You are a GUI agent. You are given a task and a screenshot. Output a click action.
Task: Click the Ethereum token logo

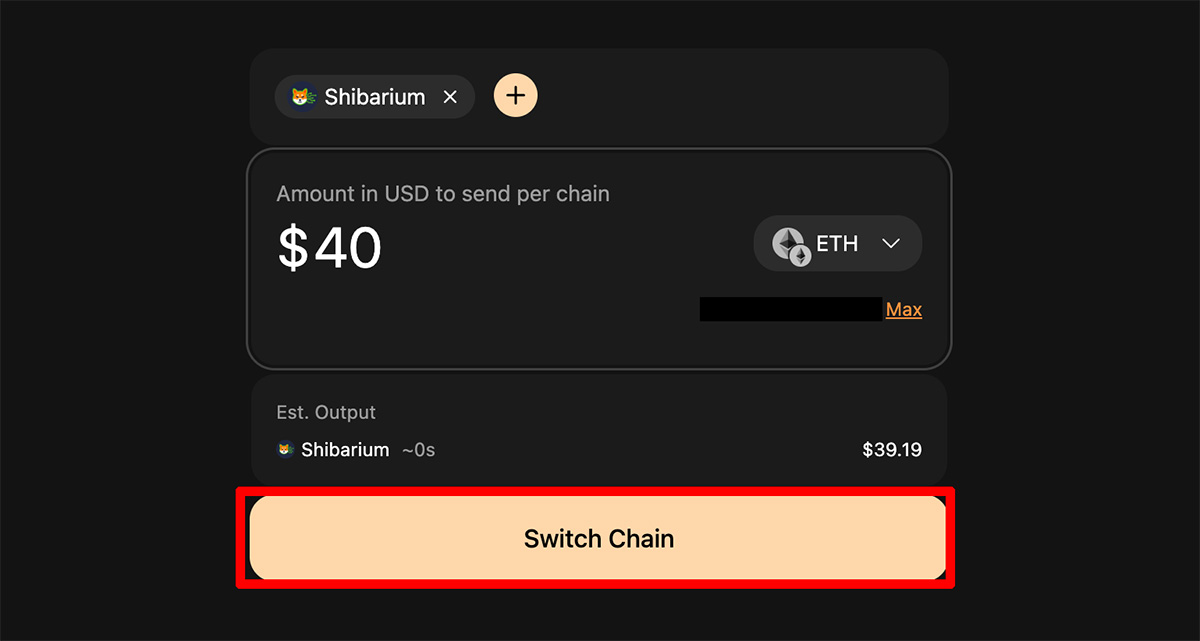pyautogui.click(x=791, y=246)
